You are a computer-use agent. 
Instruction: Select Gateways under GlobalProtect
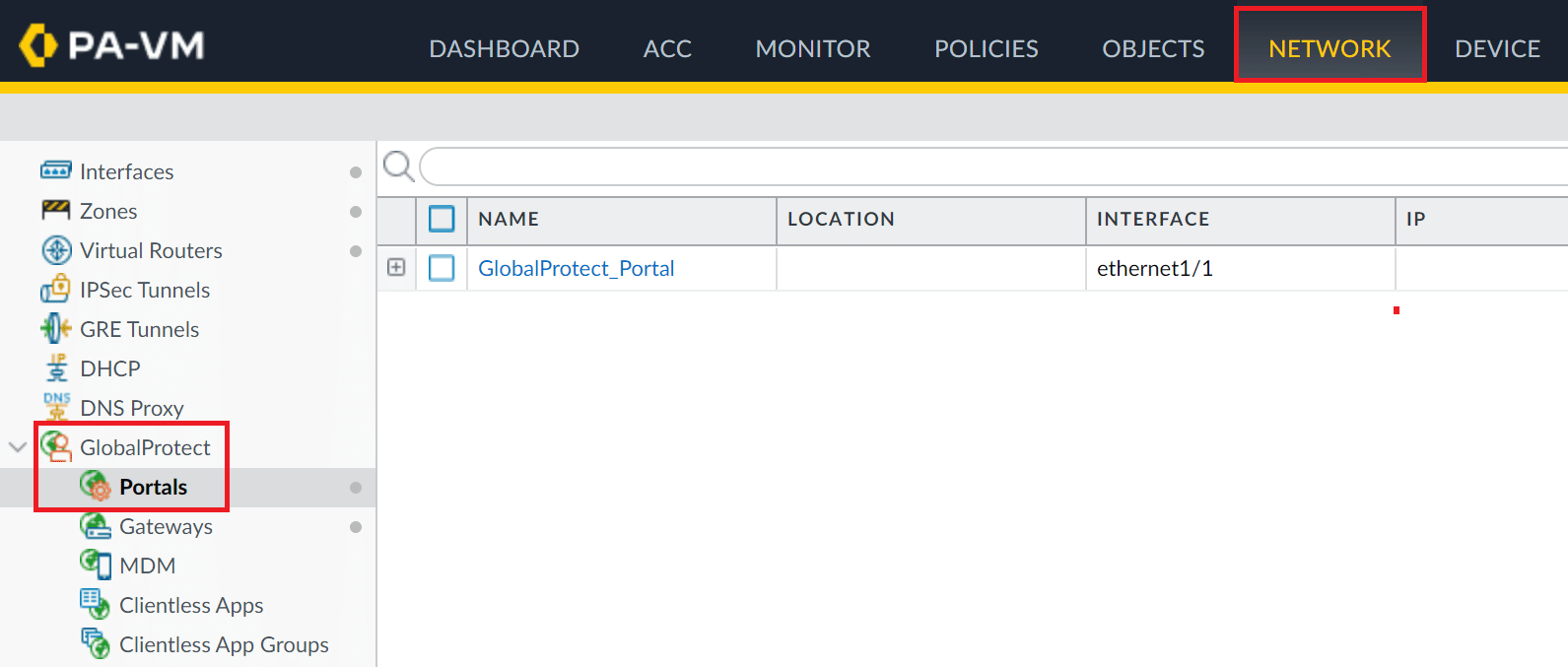[x=166, y=526]
